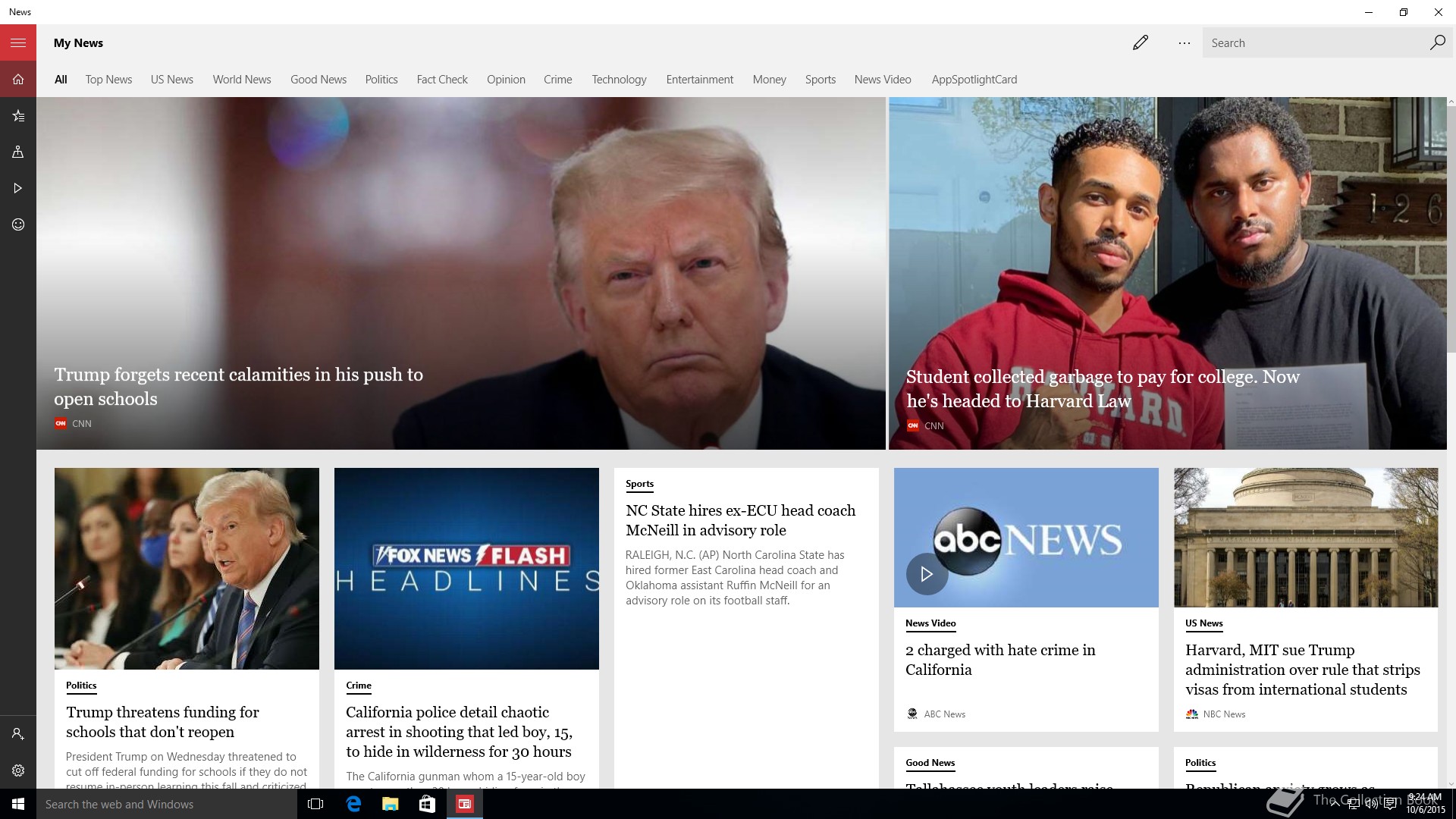
Task: Click the vertical scrollbar down arrow
Action: [1451, 783]
